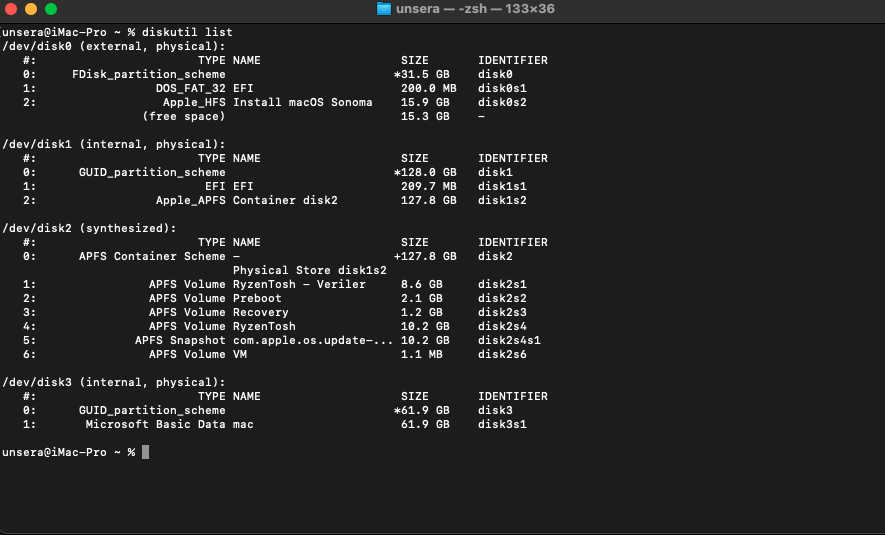Viewport: 885px width, 535px height.
Task: Close the Terminal window with red button
Action: pyautogui.click(x=10, y=9)
